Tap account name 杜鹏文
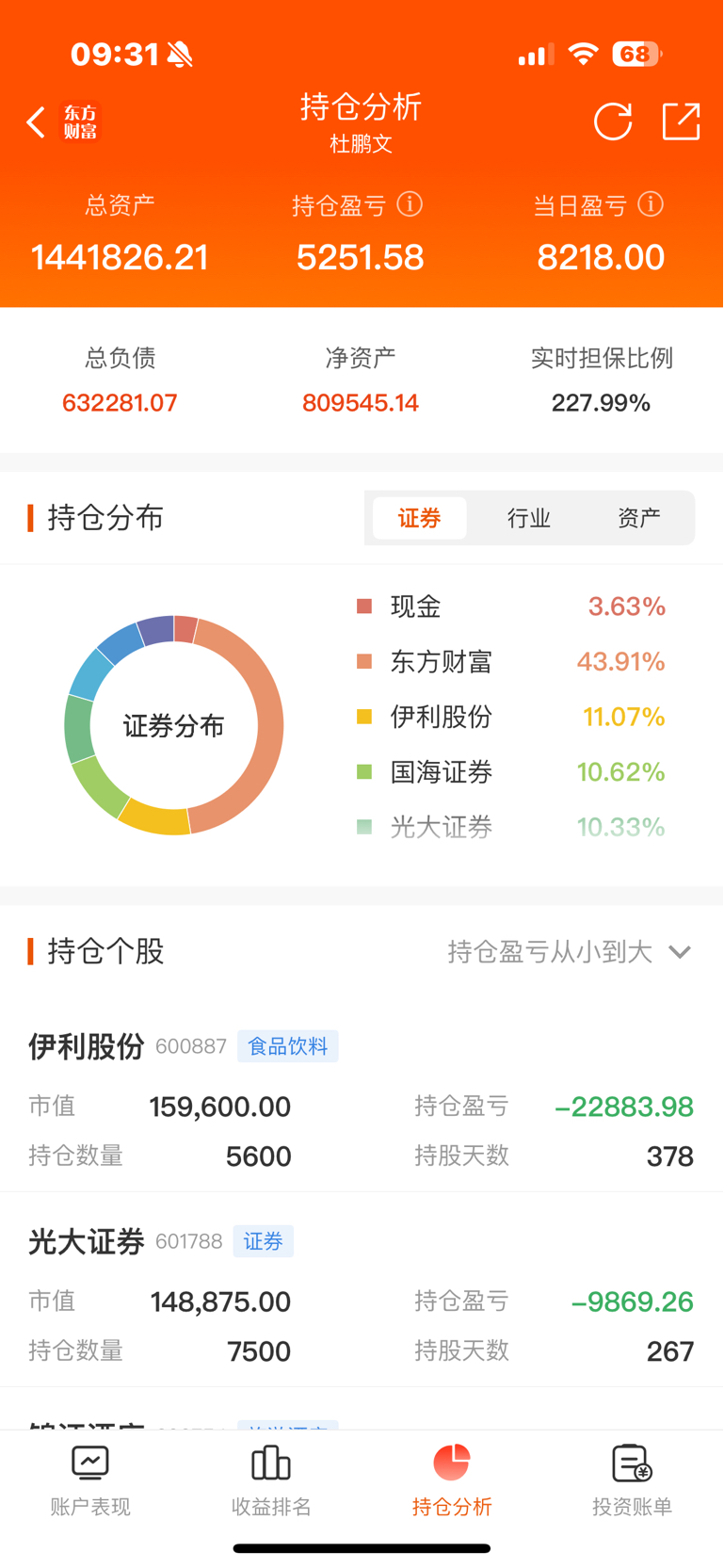This screenshot has width=724, height=1568. [362, 144]
